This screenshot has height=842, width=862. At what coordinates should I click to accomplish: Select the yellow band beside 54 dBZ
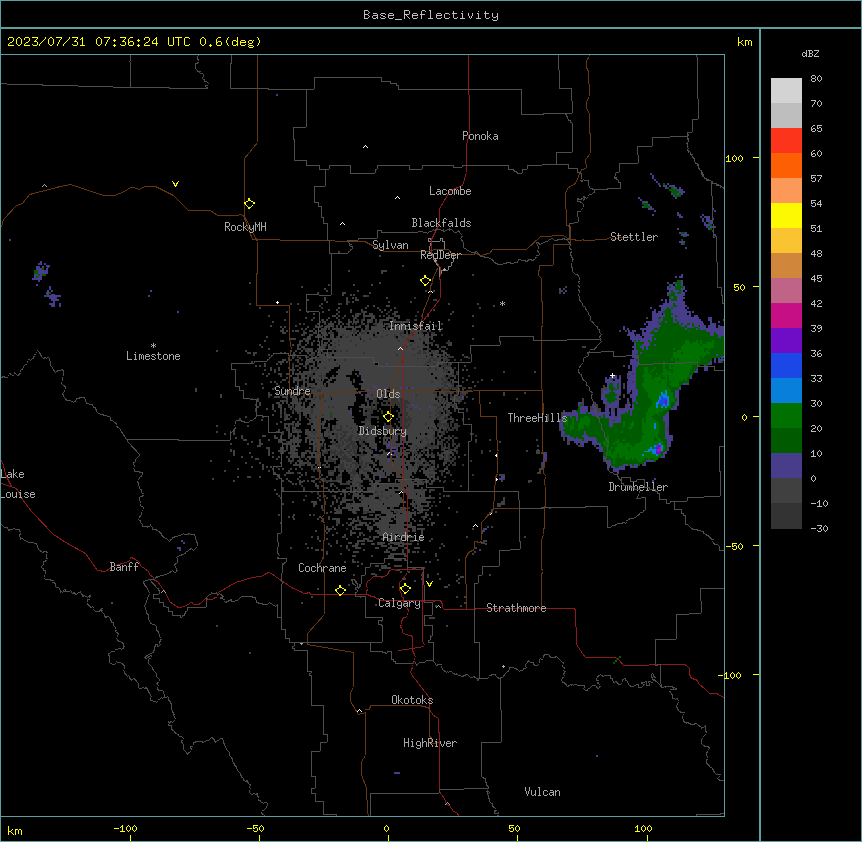pos(786,215)
